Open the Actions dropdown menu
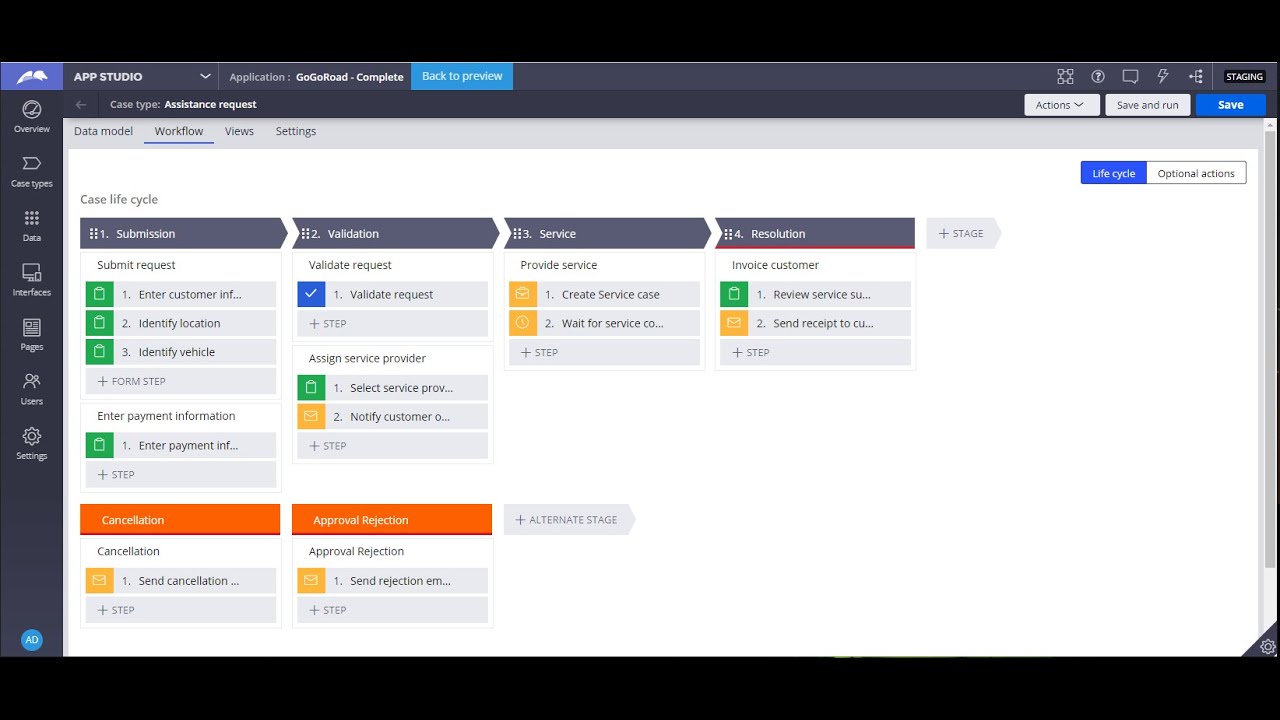 (1061, 105)
